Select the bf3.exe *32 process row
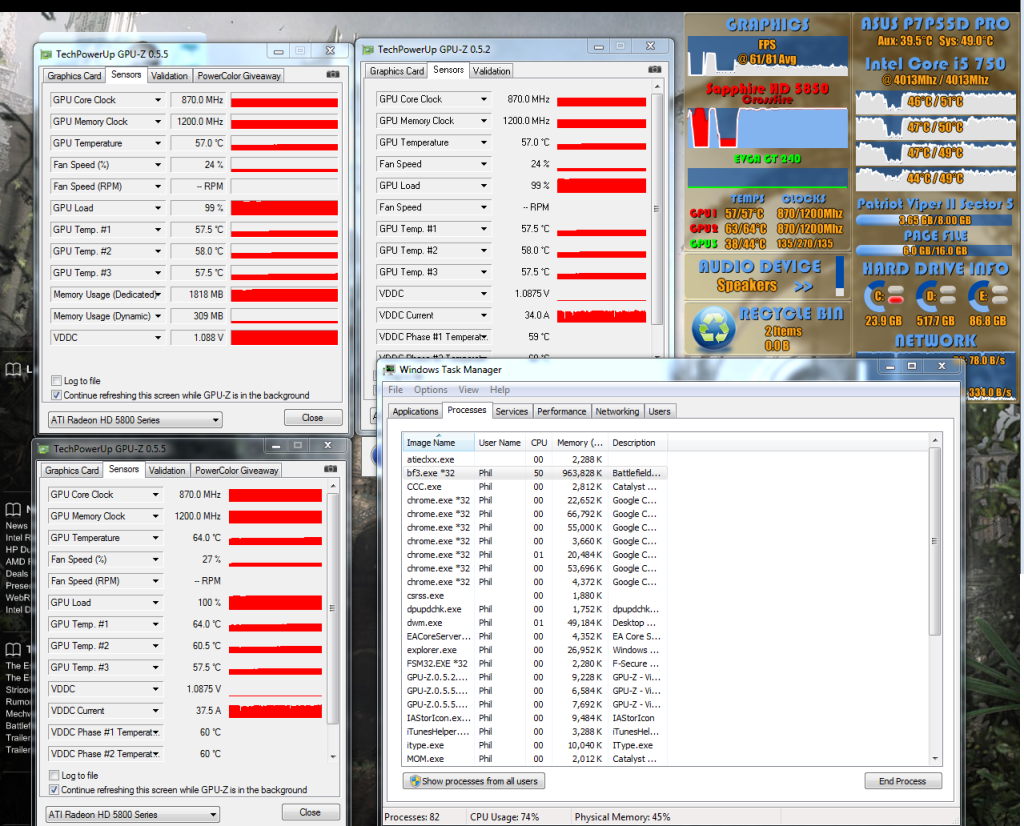Screen dimensions: 1024x826 point(534,473)
